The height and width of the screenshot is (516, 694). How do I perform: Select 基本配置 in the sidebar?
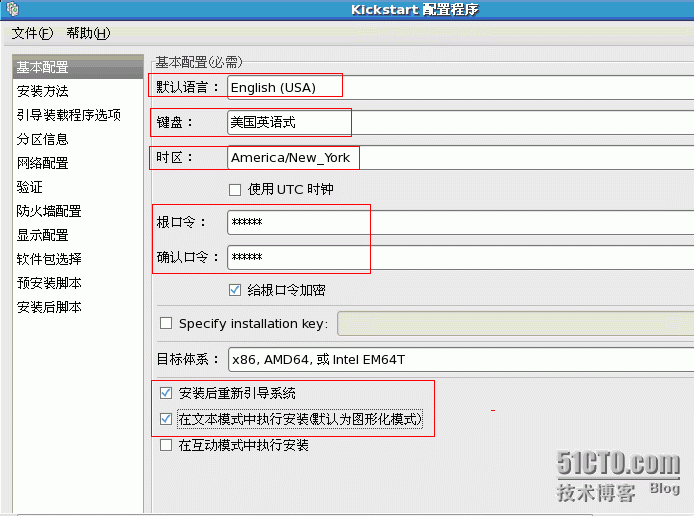(x=78, y=68)
